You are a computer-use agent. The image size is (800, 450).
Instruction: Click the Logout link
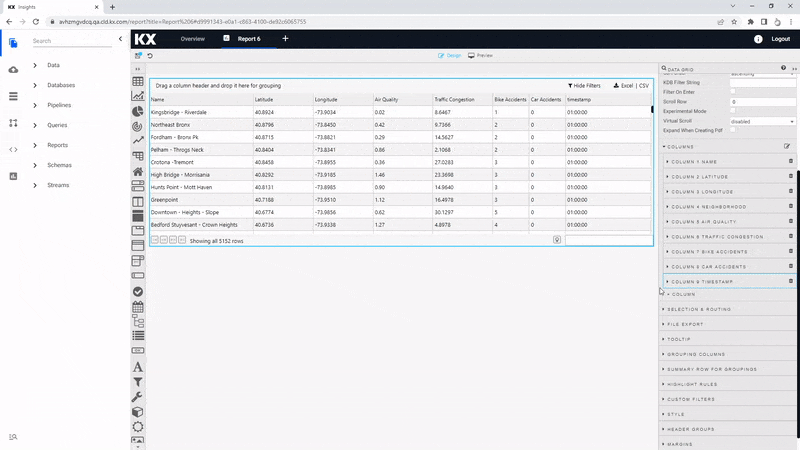coord(780,39)
